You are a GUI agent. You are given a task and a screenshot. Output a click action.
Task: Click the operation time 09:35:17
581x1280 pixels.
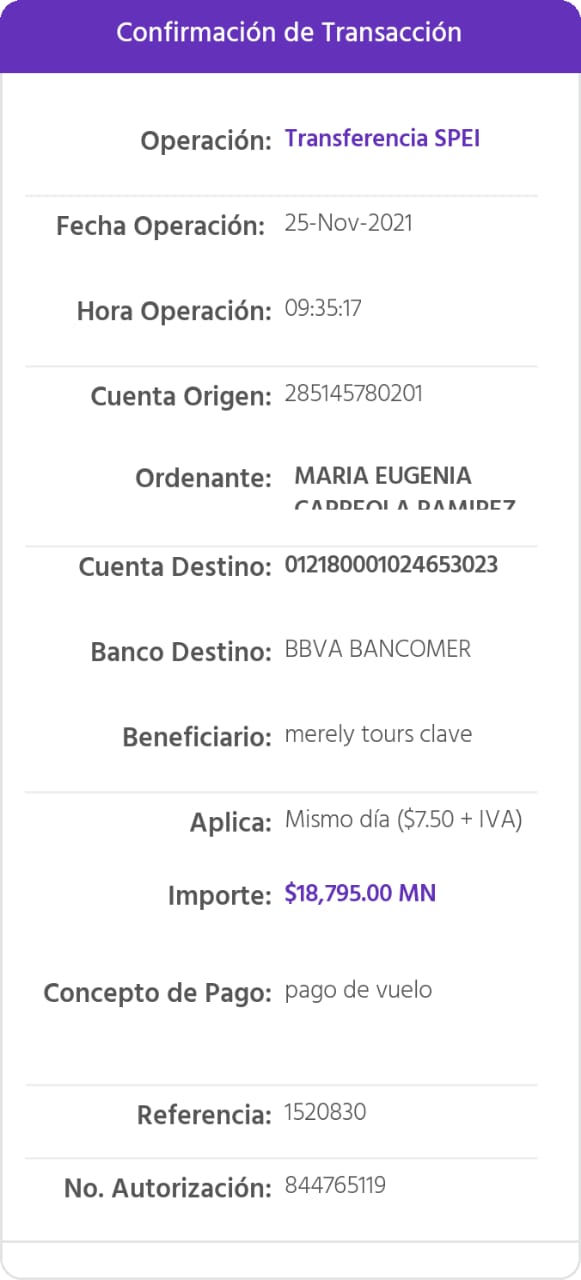(x=323, y=308)
